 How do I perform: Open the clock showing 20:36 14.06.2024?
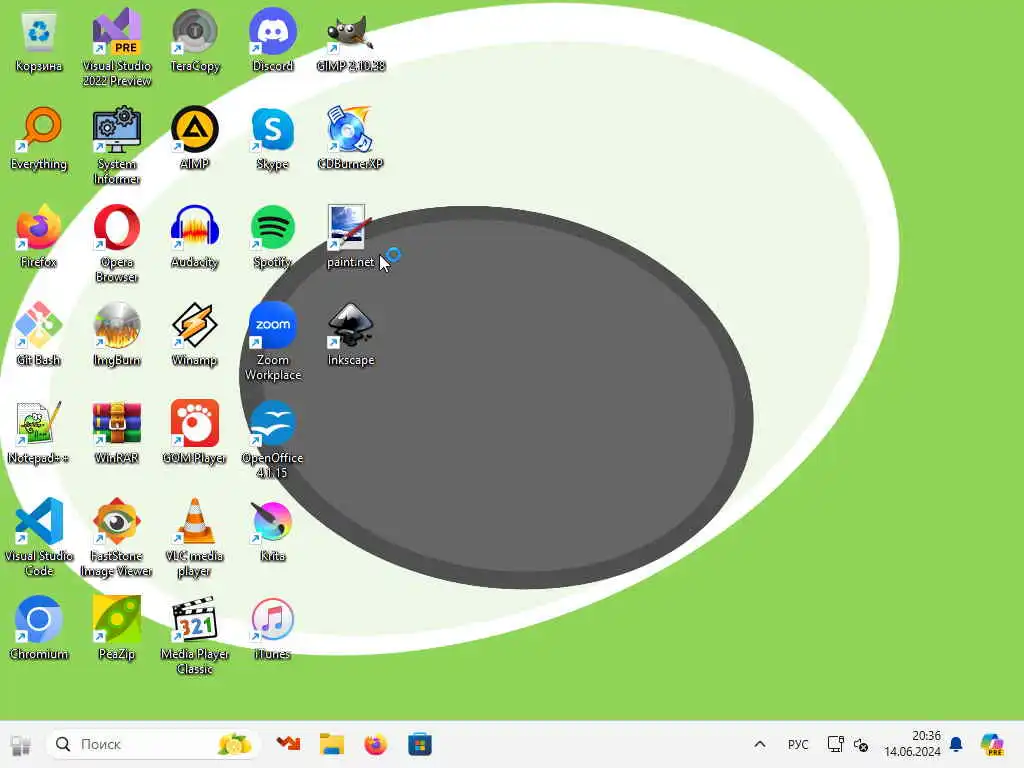click(x=912, y=744)
